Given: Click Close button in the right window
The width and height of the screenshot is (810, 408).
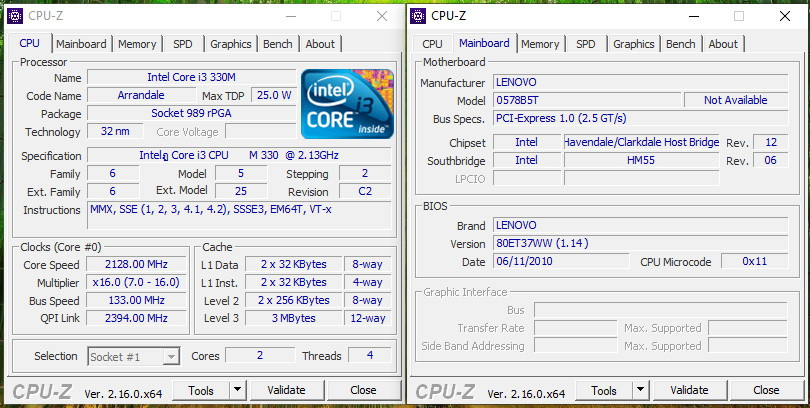Looking at the screenshot, I should tap(766, 390).
